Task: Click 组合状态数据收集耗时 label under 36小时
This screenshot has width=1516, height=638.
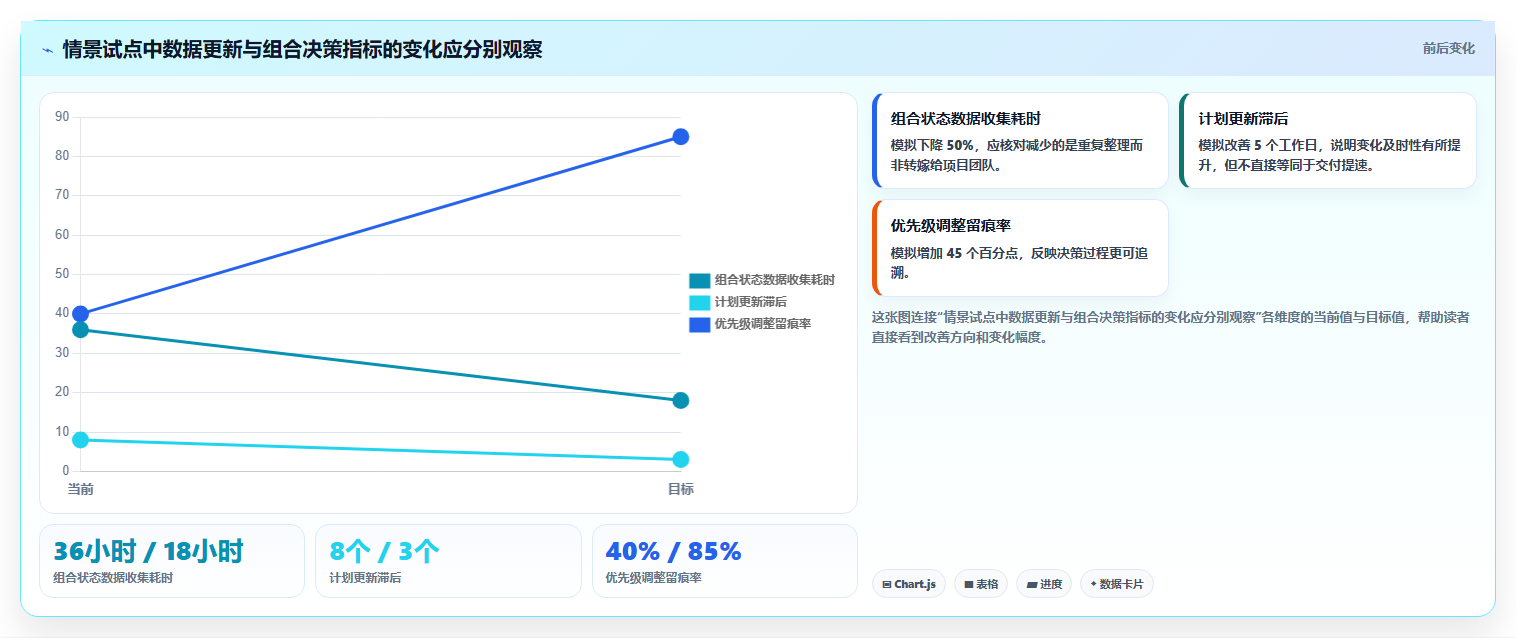Action: (x=113, y=578)
